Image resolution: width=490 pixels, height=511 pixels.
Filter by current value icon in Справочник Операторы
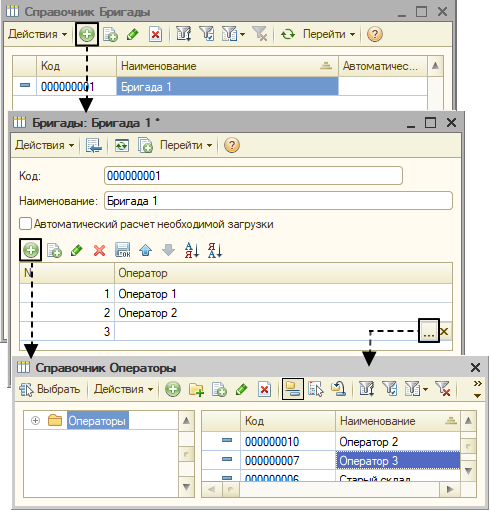pos(390,389)
